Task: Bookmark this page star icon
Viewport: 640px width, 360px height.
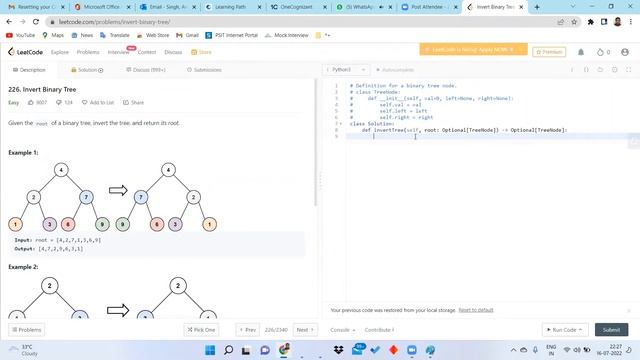Action: pyautogui.click(x=574, y=22)
